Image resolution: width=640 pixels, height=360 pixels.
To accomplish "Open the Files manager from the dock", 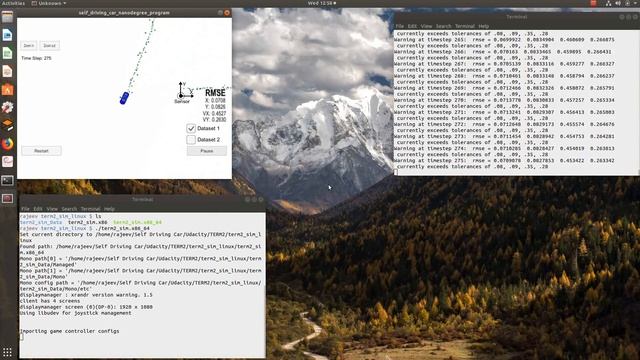I will coord(7,17).
